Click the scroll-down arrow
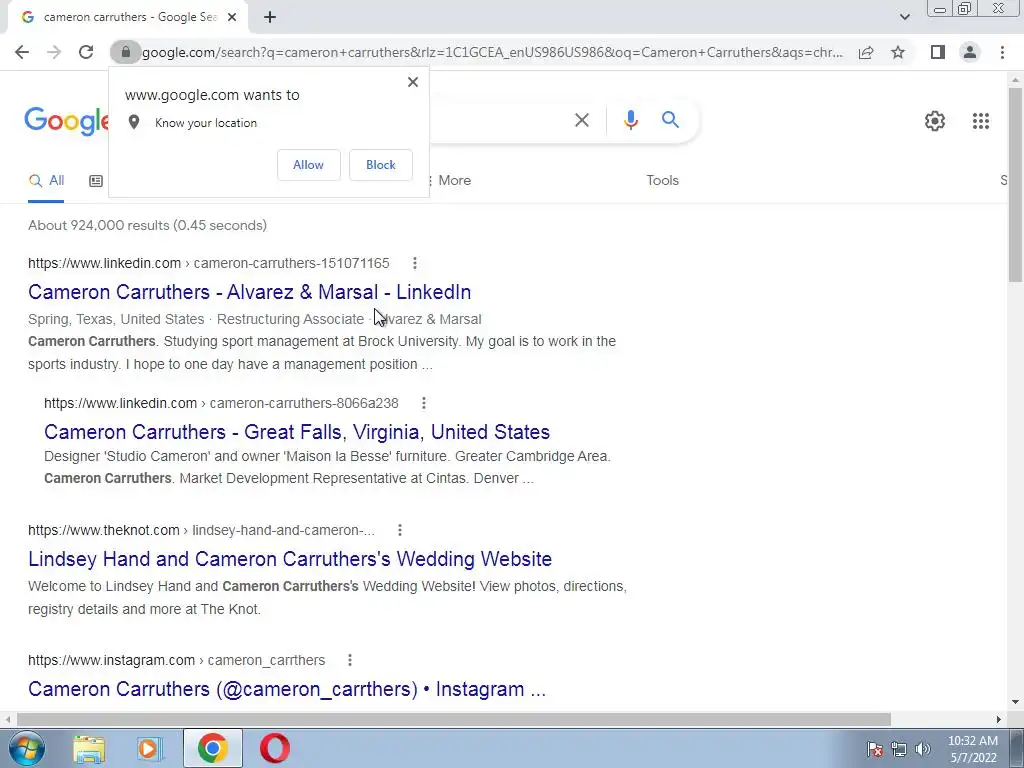This screenshot has height=768, width=1024. 1015,703
